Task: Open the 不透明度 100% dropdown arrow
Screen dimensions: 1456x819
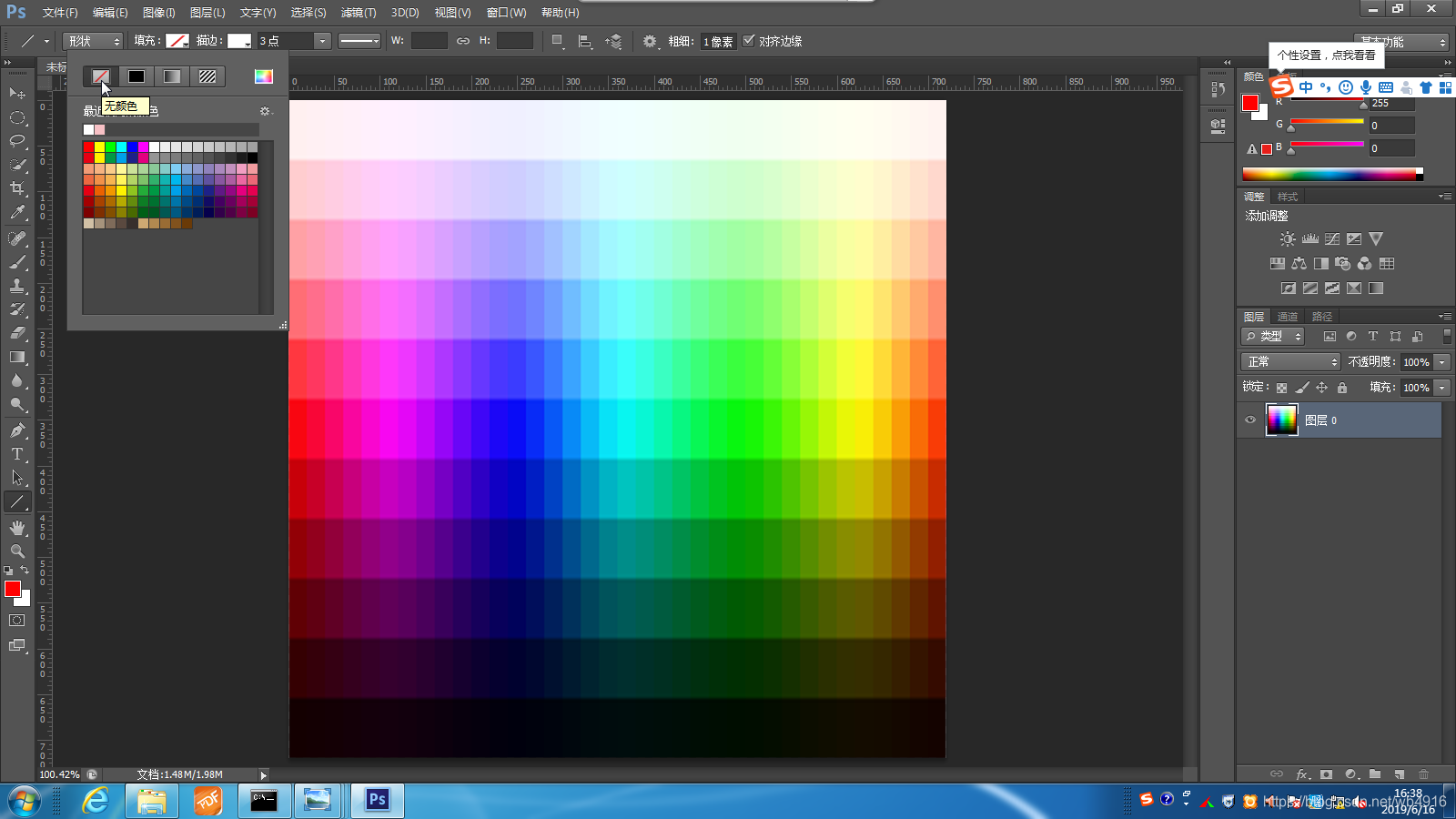Action: point(1442,362)
